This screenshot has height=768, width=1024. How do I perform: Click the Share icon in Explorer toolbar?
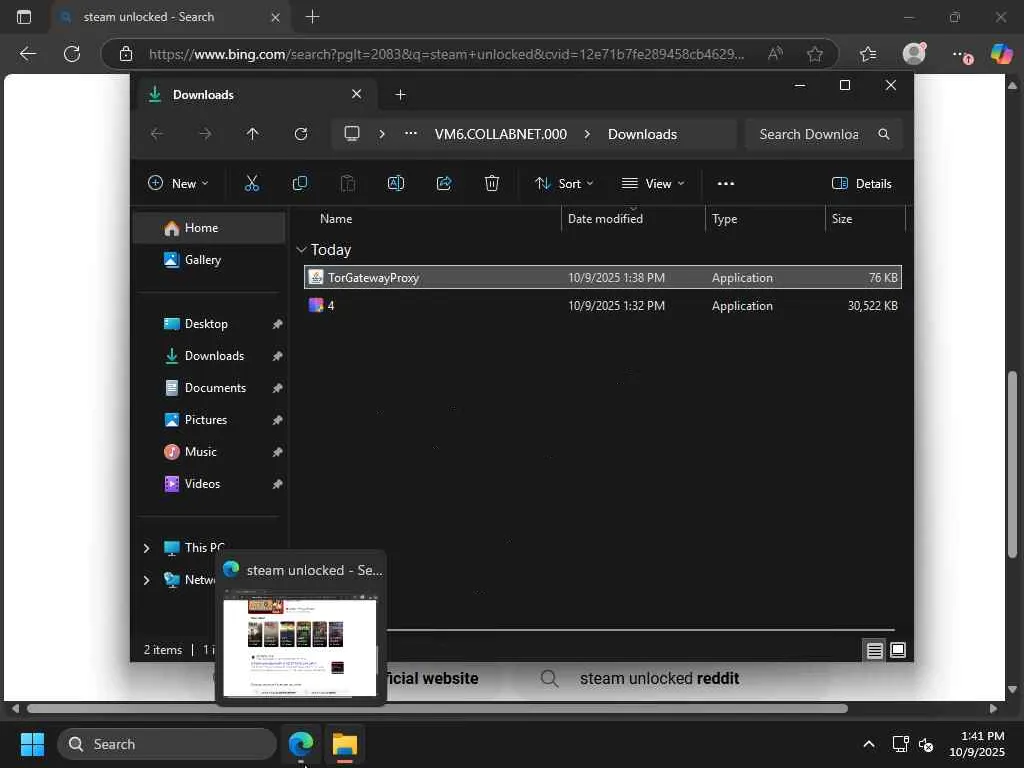(x=444, y=184)
